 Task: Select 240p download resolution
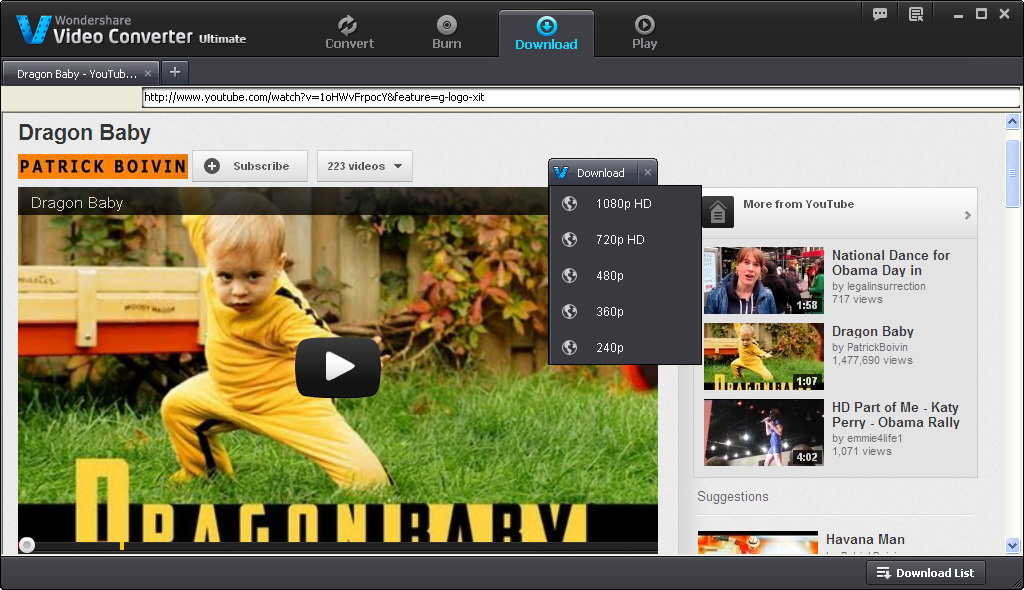click(x=610, y=348)
